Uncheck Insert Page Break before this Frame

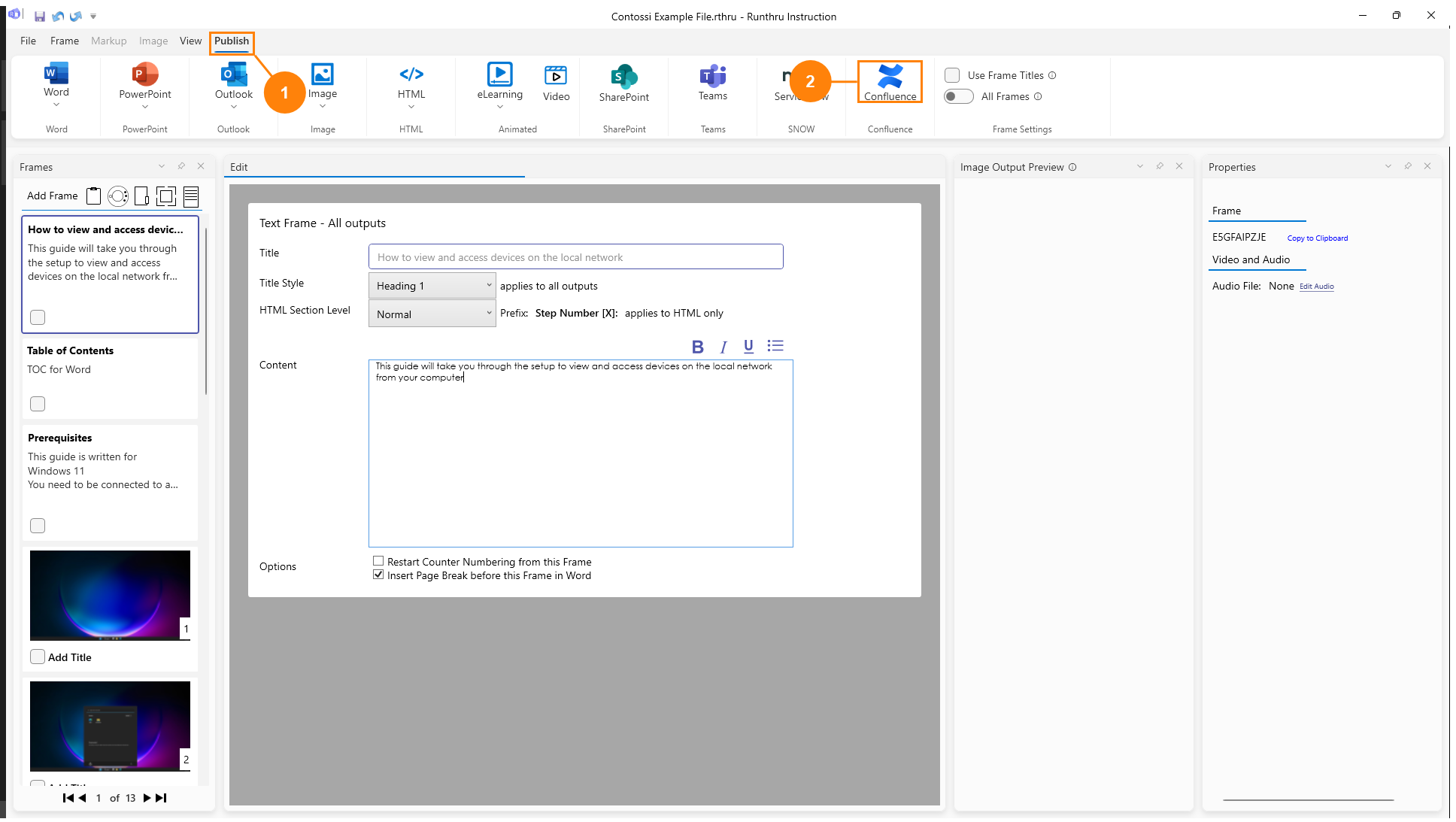point(378,575)
